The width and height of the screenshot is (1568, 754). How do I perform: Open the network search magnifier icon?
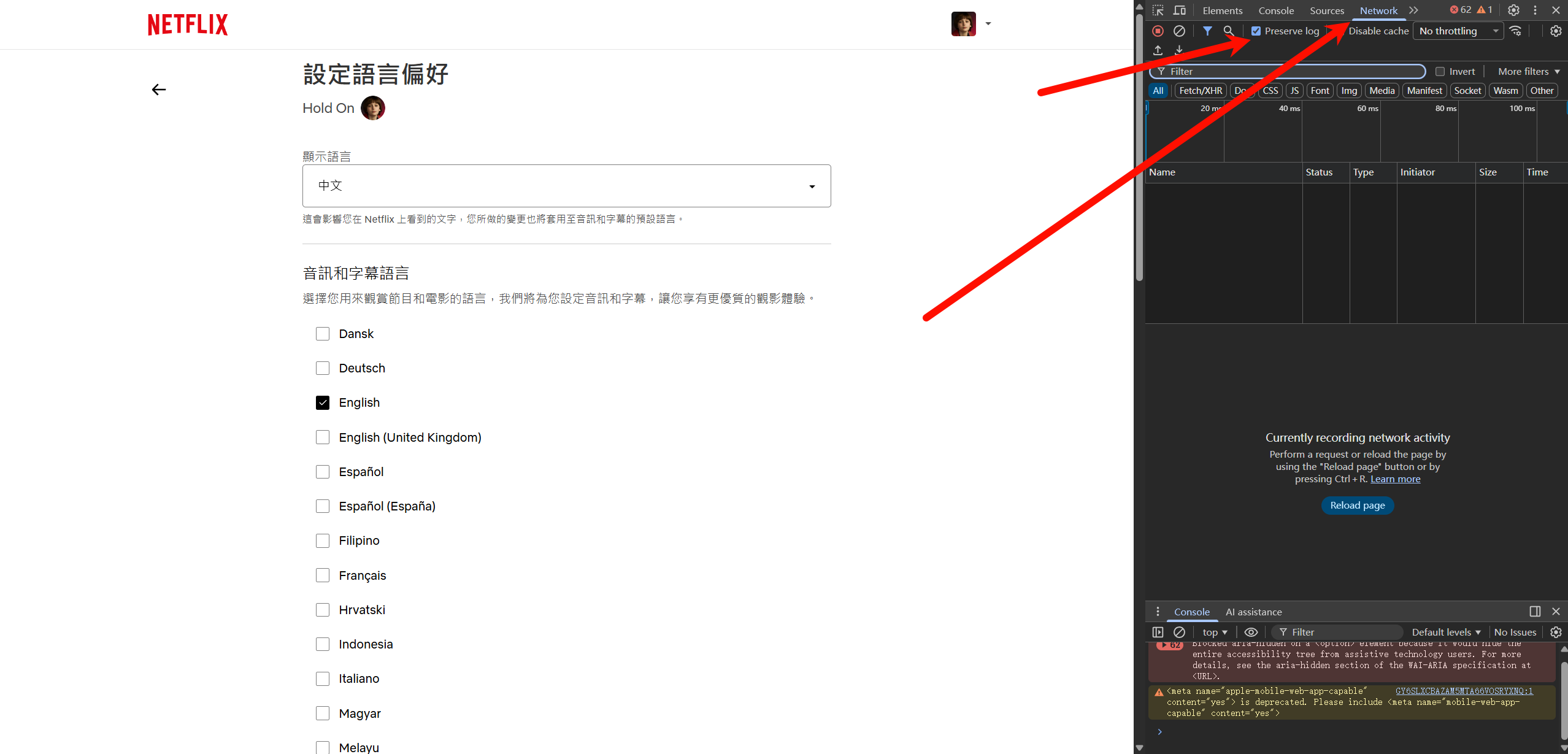tap(1228, 31)
